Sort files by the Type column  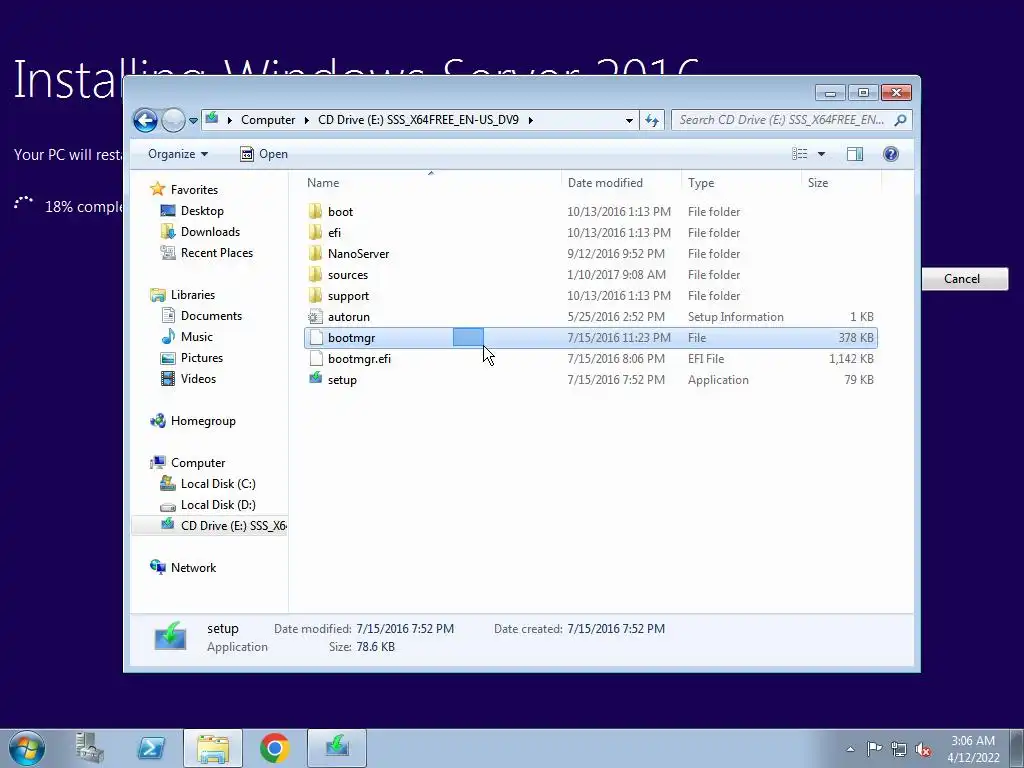[741, 183]
